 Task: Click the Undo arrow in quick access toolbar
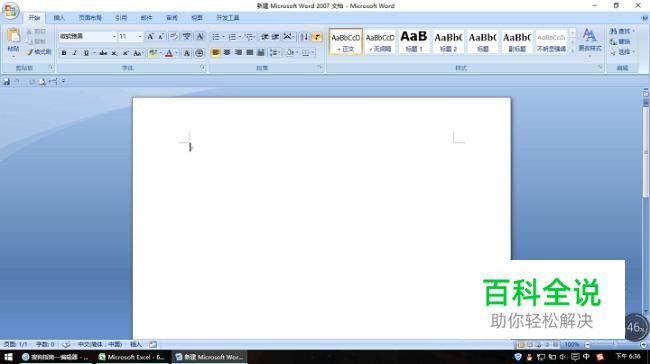point(17,82)
